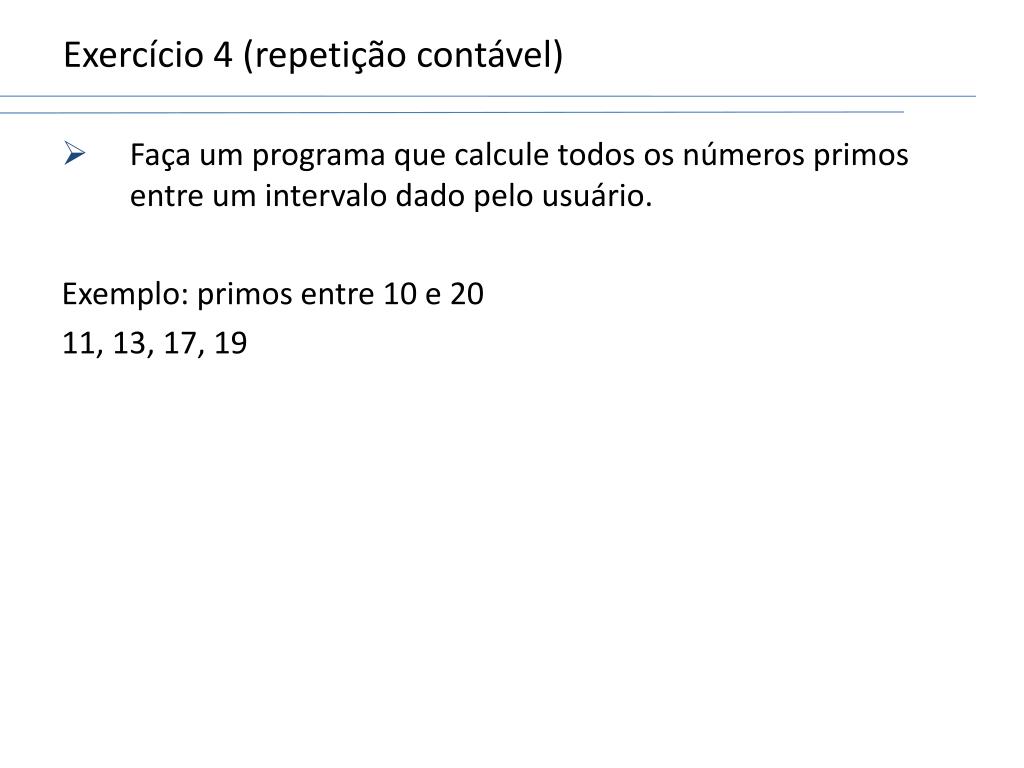The width and height of the screenshot is (1024, 768).
Task: Select the prime number 19 in the results
Action: point(231,344)
